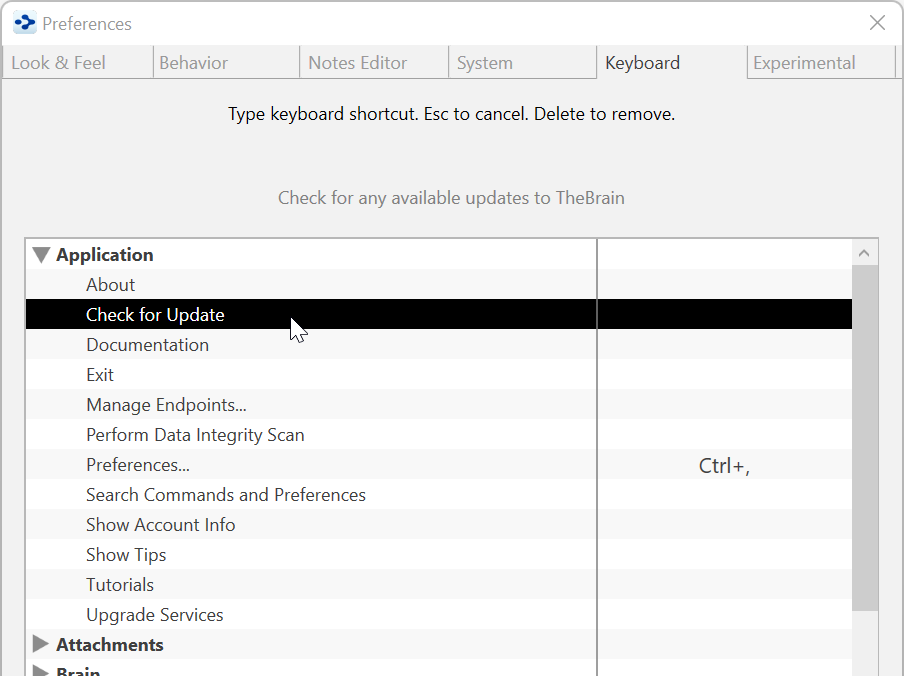Viewport: 904px width, 676px height.
Task: Click the scroll up arrow of list
Action: point(866,252)
